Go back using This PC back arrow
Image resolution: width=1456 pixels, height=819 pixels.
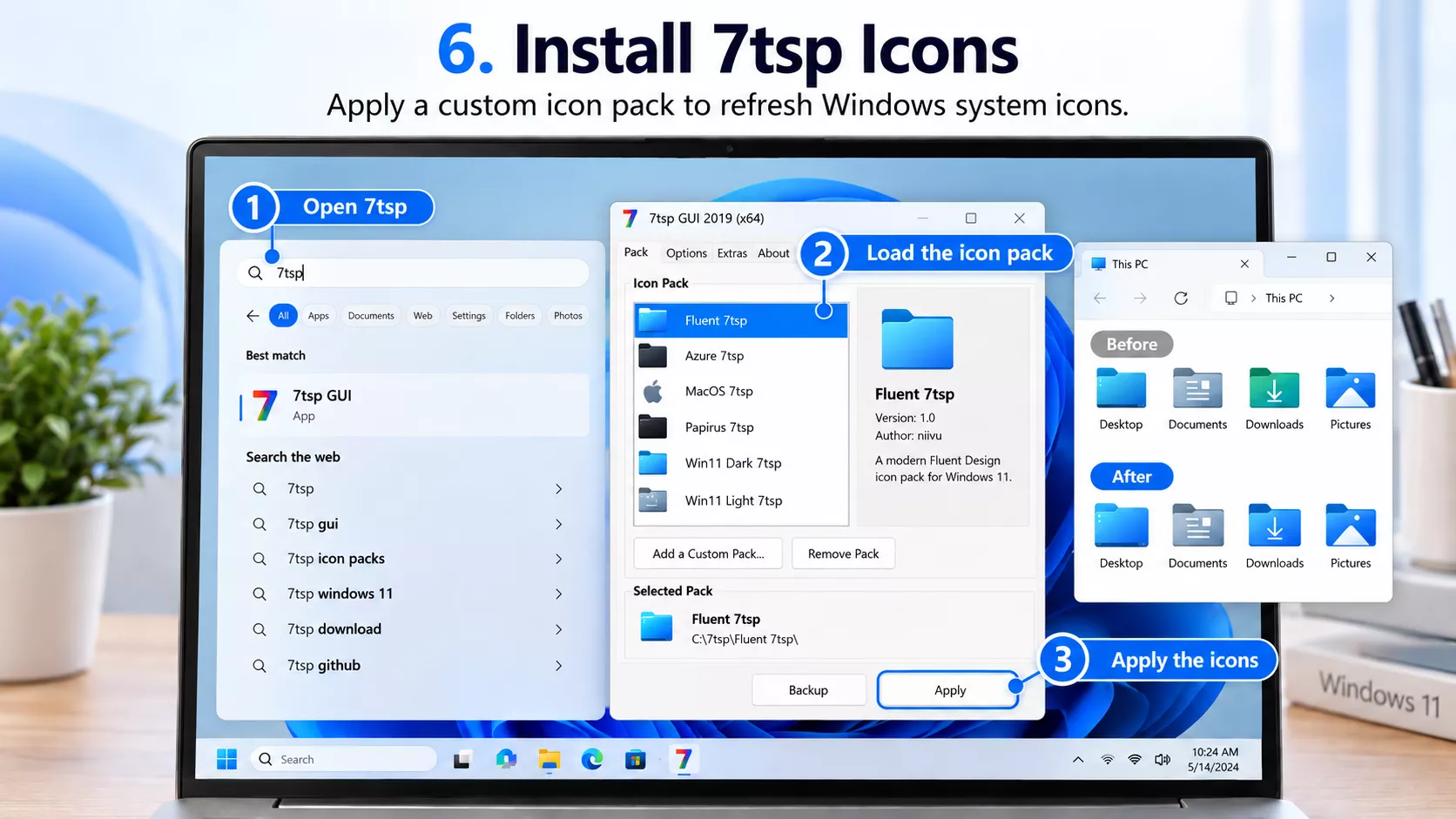[1100, 298]
